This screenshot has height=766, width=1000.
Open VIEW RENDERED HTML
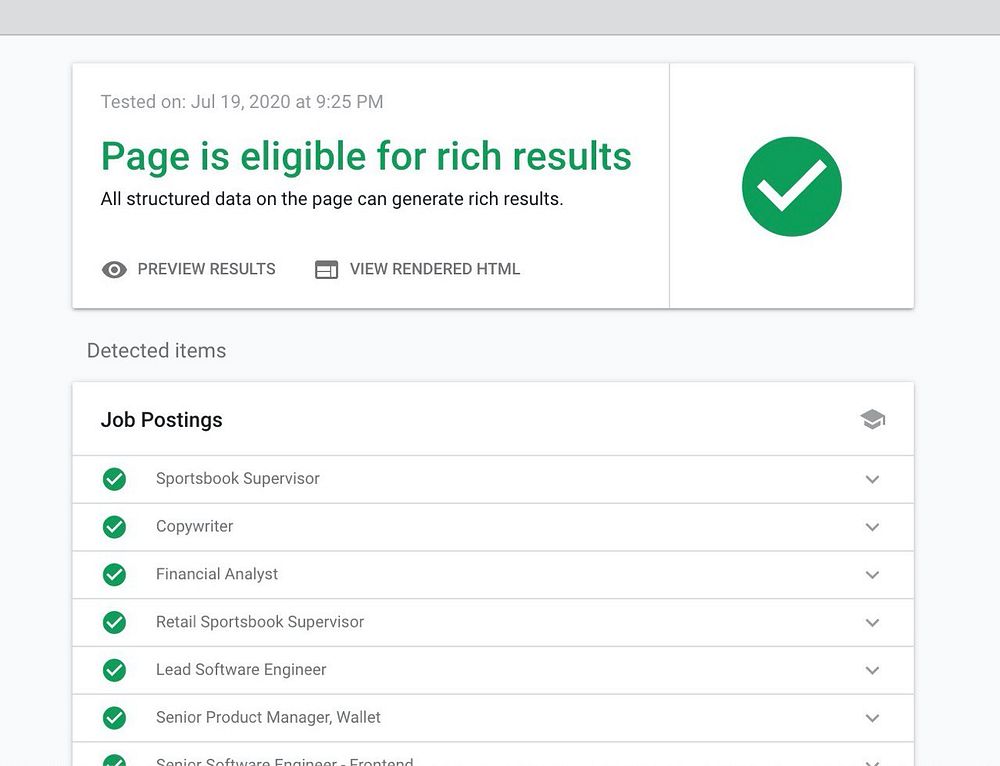[x=434, y=269]
